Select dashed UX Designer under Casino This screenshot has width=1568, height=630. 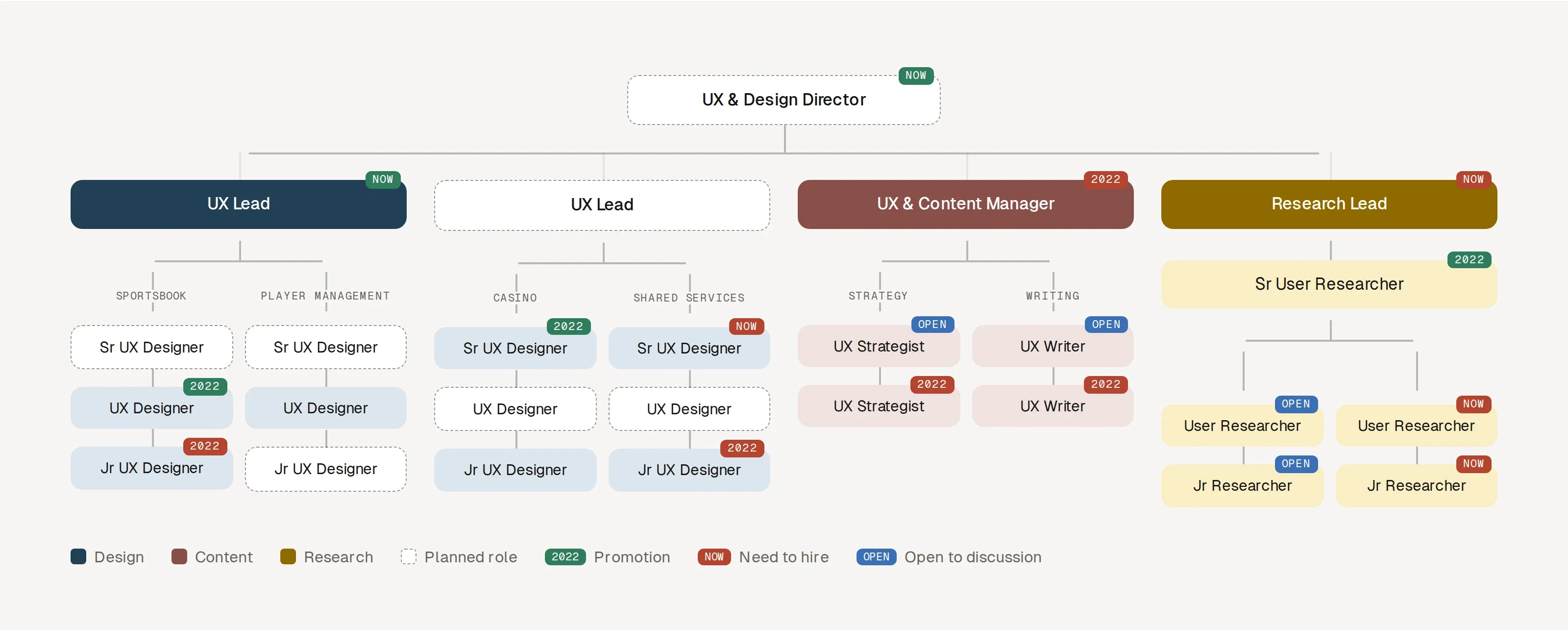tap(515, 409)
